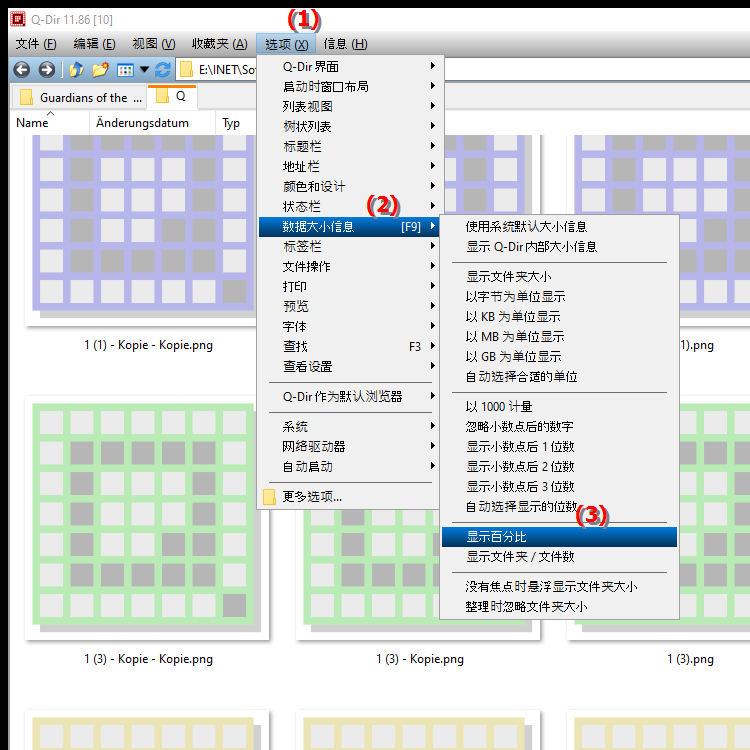Expand the 网络驱动器 submenu

pyautogui.click(x=349, y=446)
